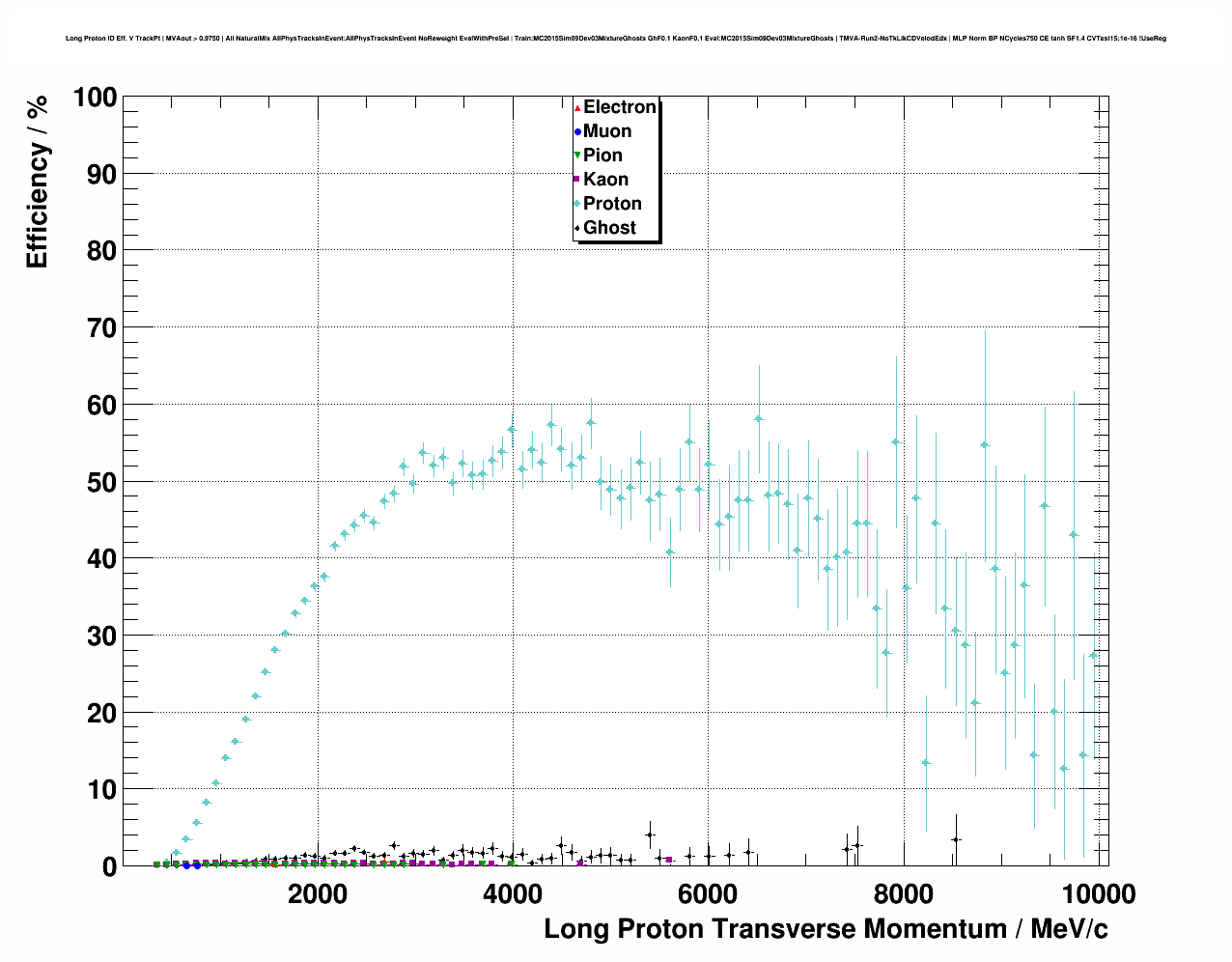Select the 'Muon' legend label
Image resolution: width=1232 pixels, height=962 pixels.
pos(607,131)
